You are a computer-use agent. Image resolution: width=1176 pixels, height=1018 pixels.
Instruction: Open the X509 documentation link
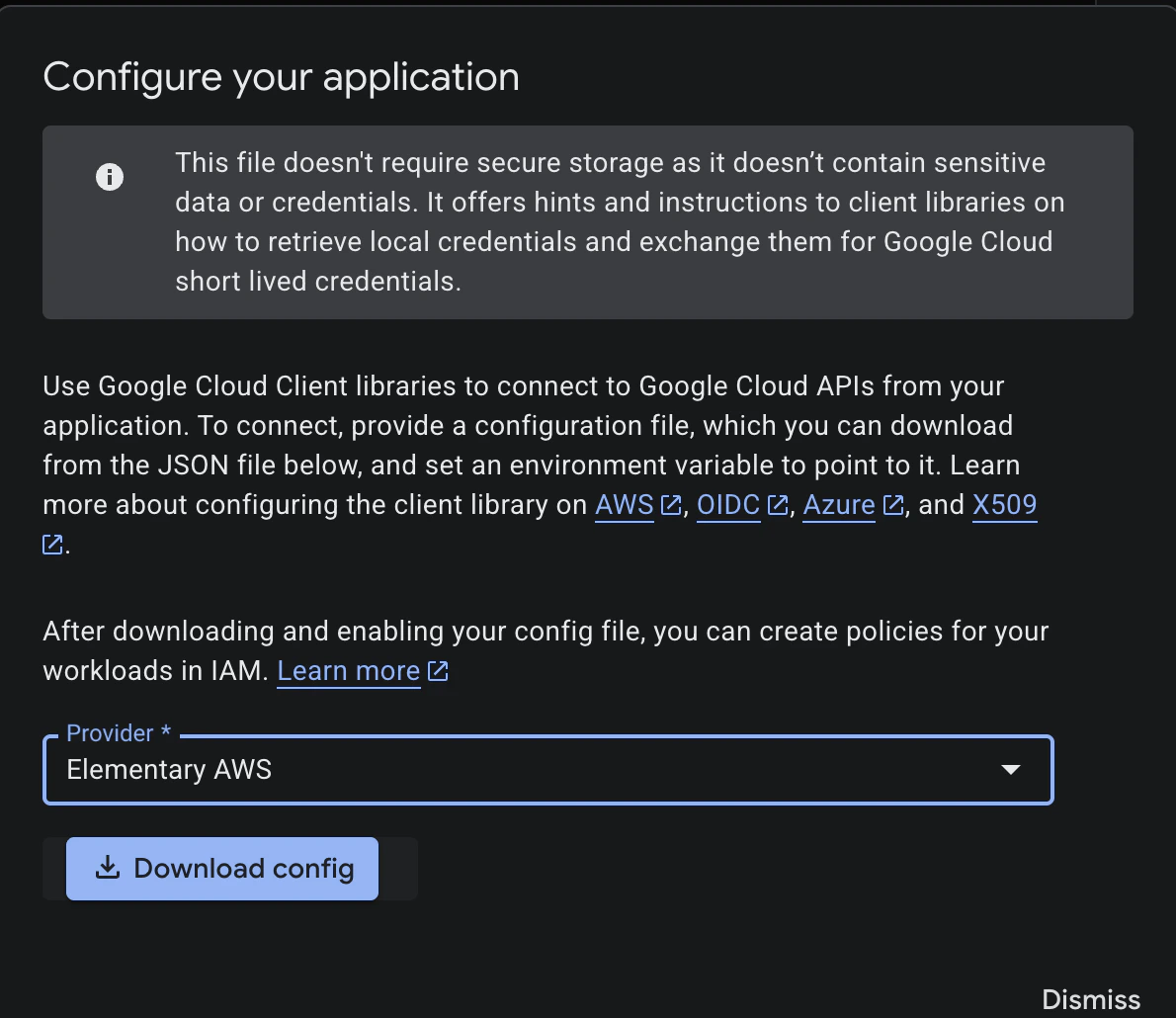pos(1004,504)
